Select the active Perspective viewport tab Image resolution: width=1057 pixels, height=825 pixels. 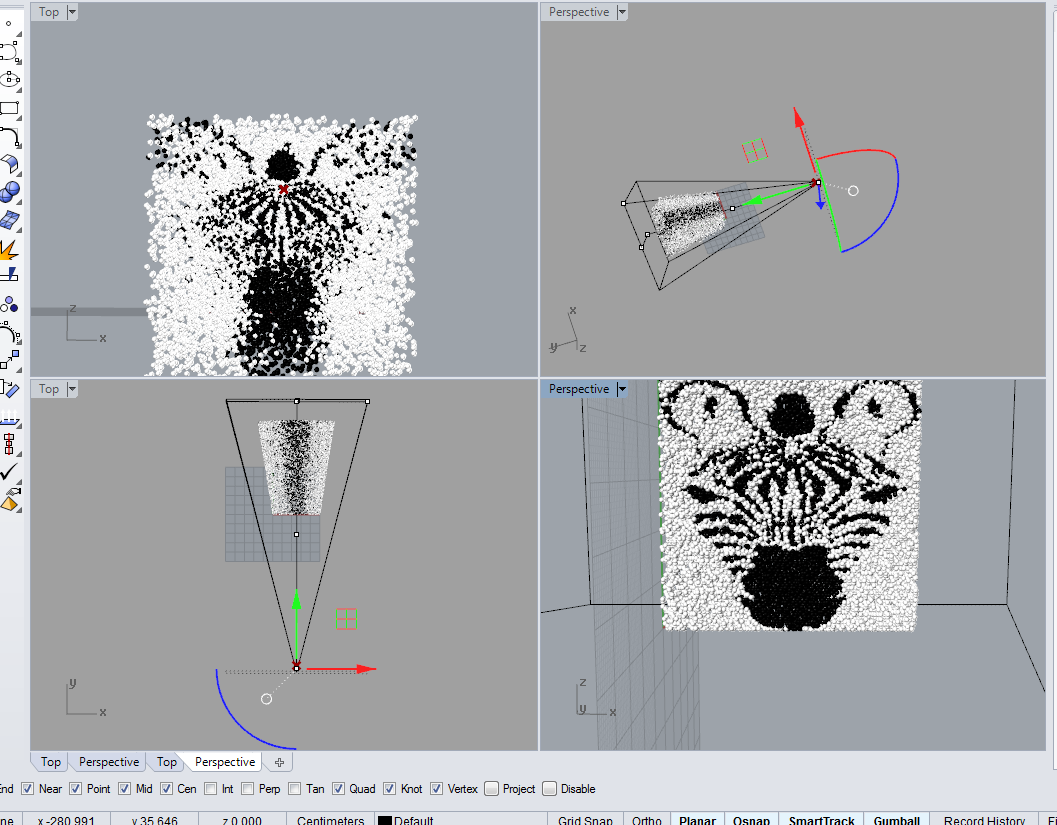click(225, 762)
